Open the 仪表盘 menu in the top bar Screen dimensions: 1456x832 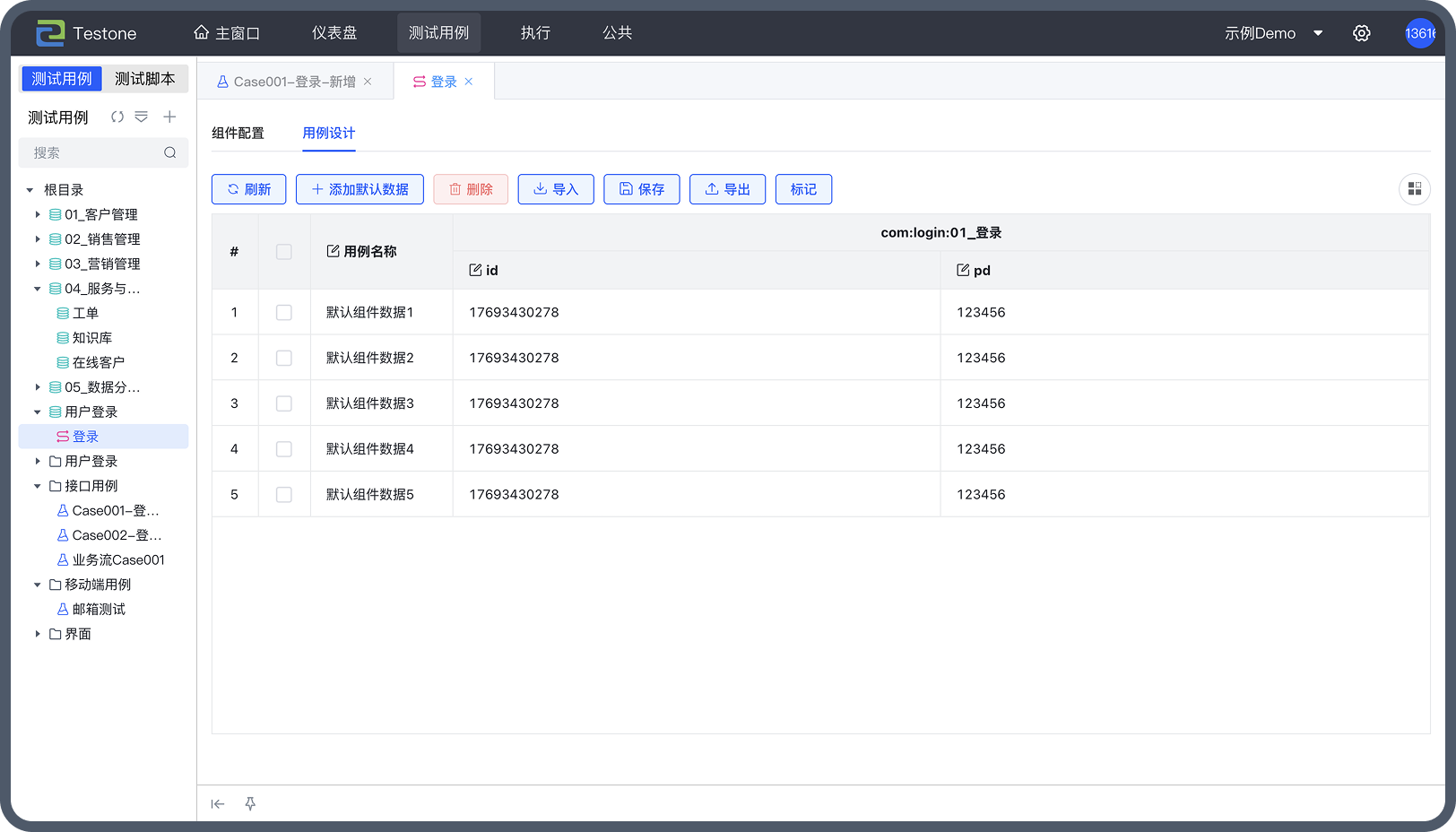(334, 33)
